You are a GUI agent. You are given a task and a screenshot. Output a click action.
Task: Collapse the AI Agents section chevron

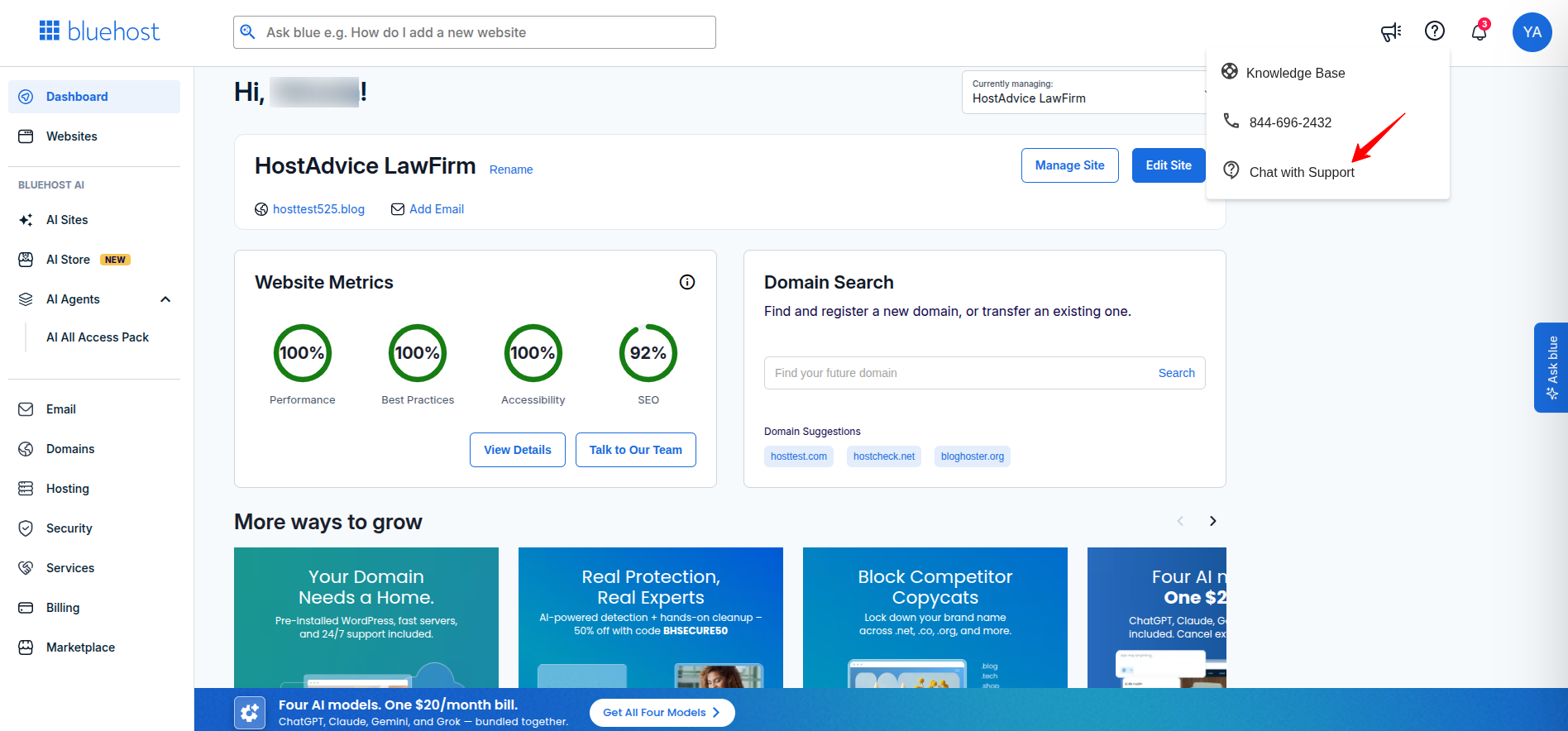pyautogui.click(x=165, y=299)
